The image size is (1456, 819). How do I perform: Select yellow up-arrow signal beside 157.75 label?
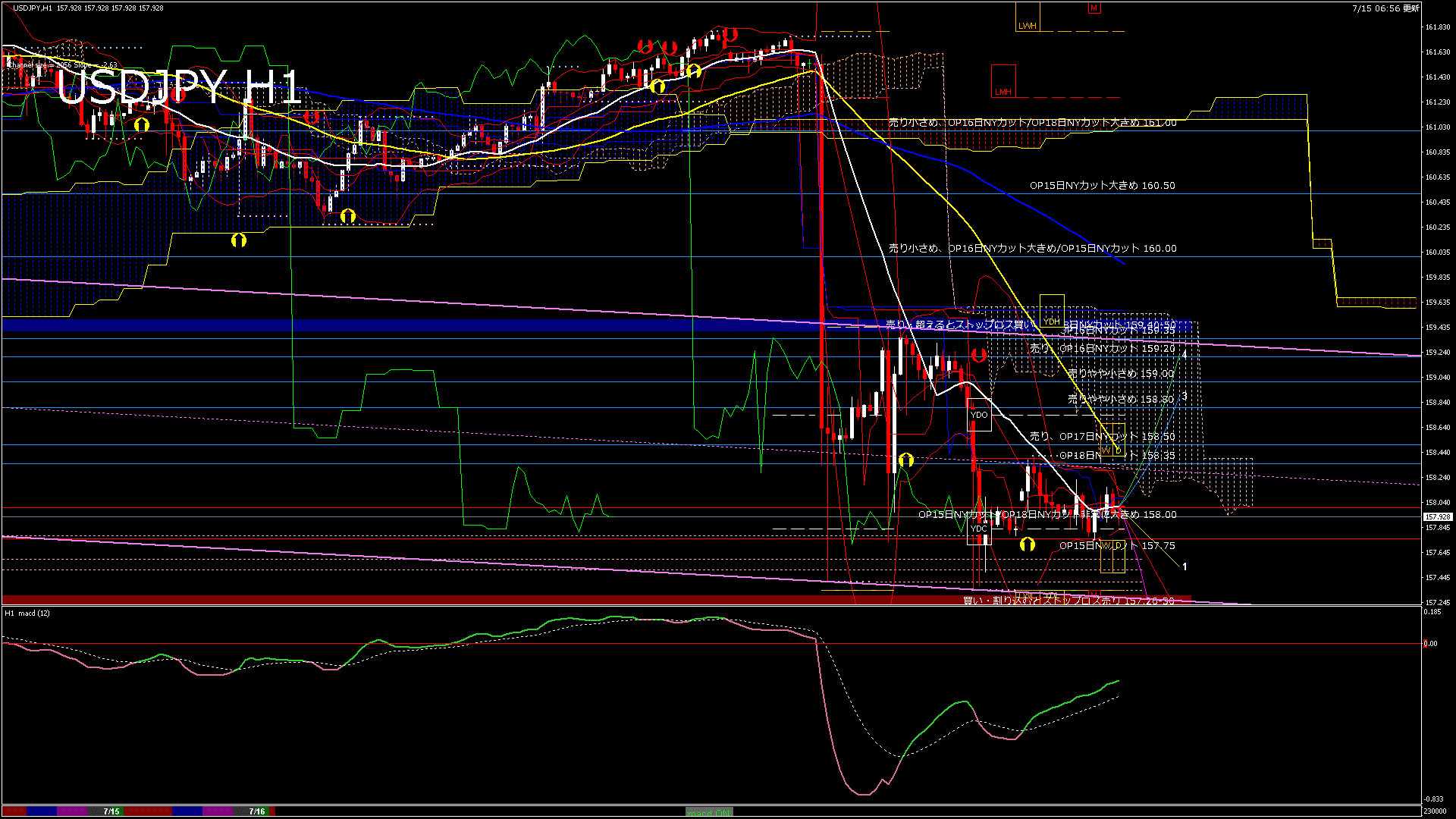(x=1027, y=544)
